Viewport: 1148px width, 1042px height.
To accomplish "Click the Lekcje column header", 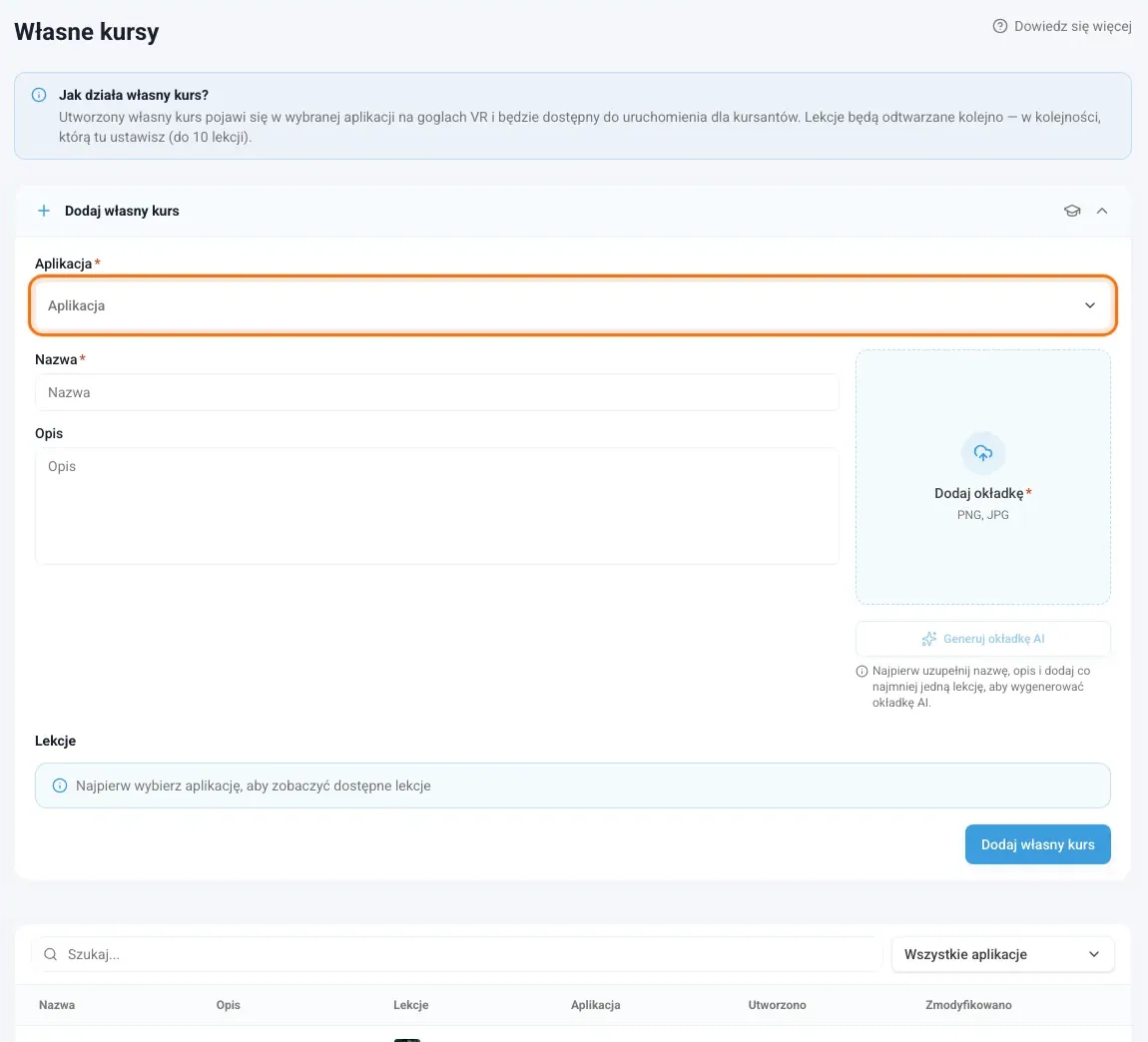I will tap(410, 1005).
